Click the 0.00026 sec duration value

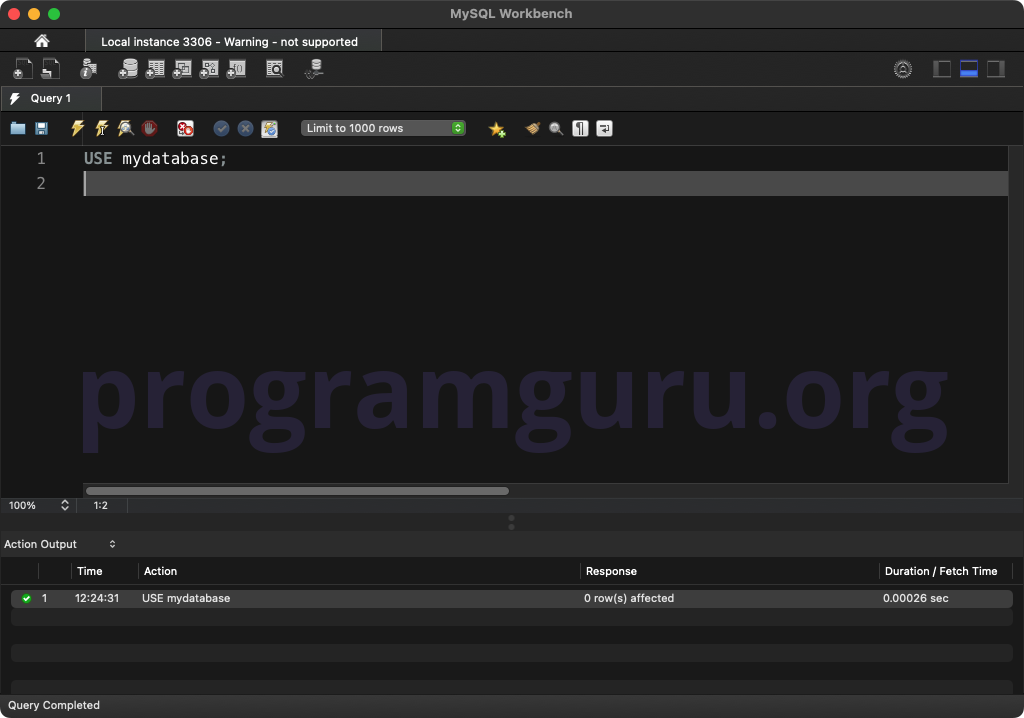[916, 598]
